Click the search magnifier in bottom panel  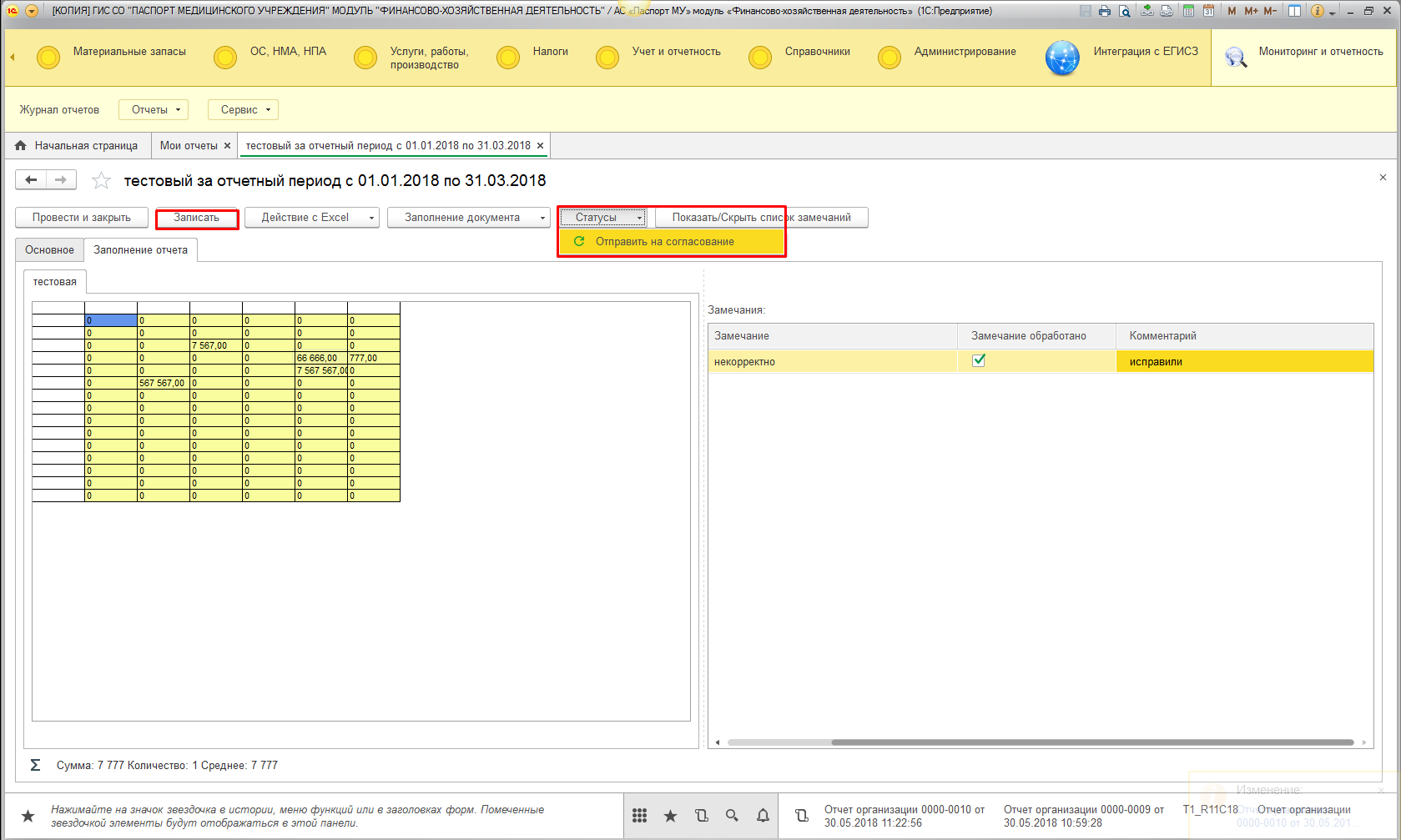732,816
